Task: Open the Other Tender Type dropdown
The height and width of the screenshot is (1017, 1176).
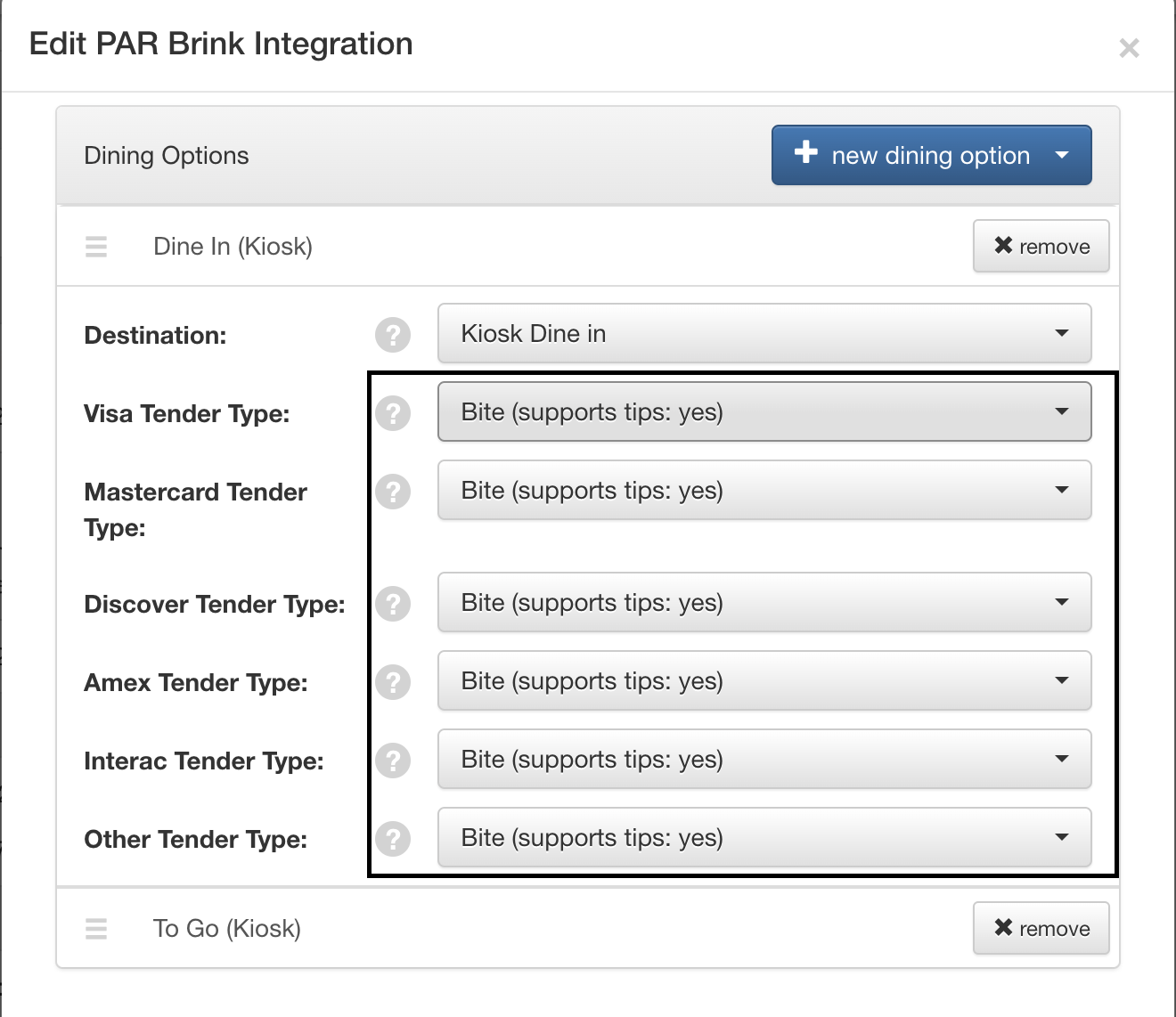Action: 764,837
